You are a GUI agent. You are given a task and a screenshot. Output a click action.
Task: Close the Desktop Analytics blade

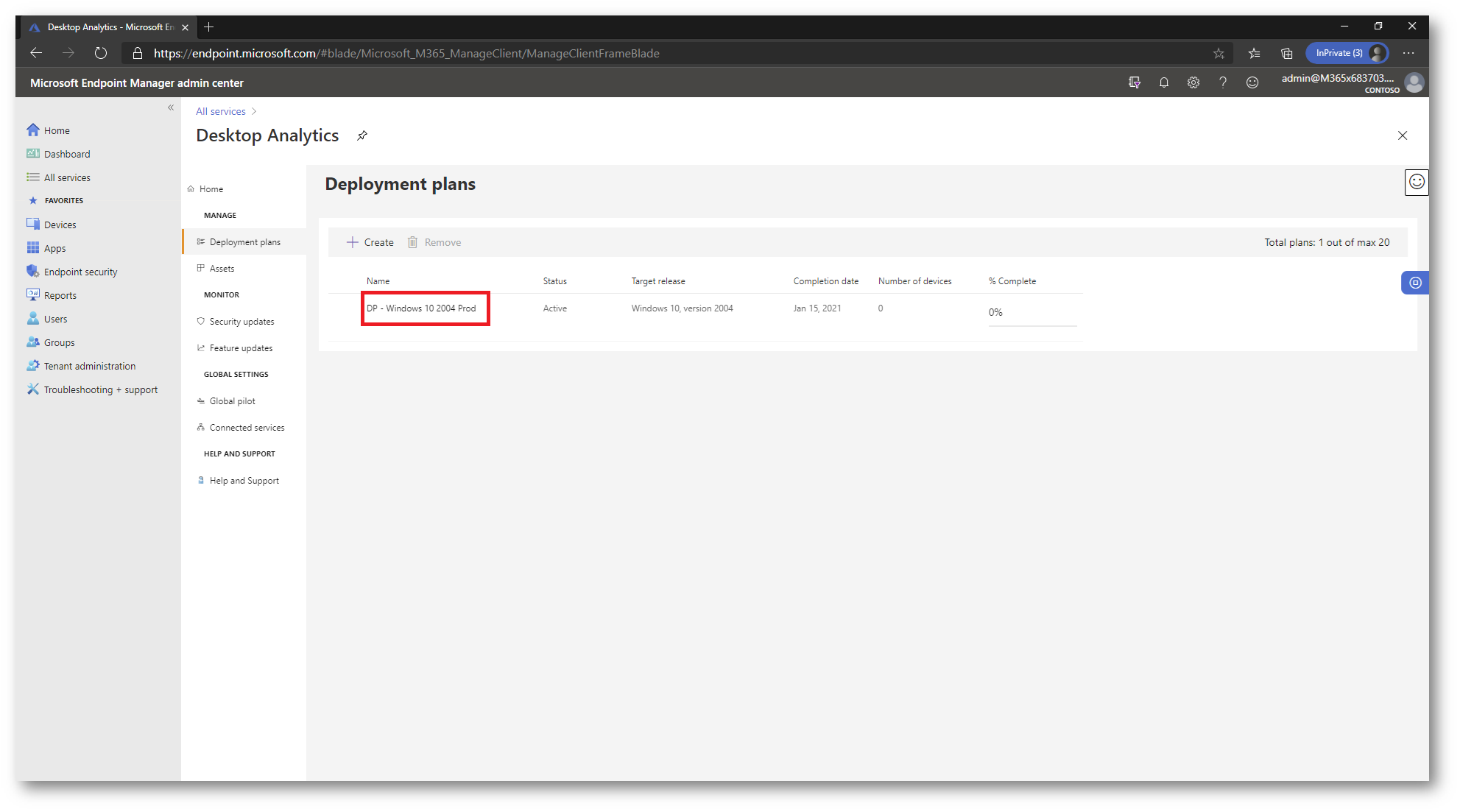coord(1403,135)
